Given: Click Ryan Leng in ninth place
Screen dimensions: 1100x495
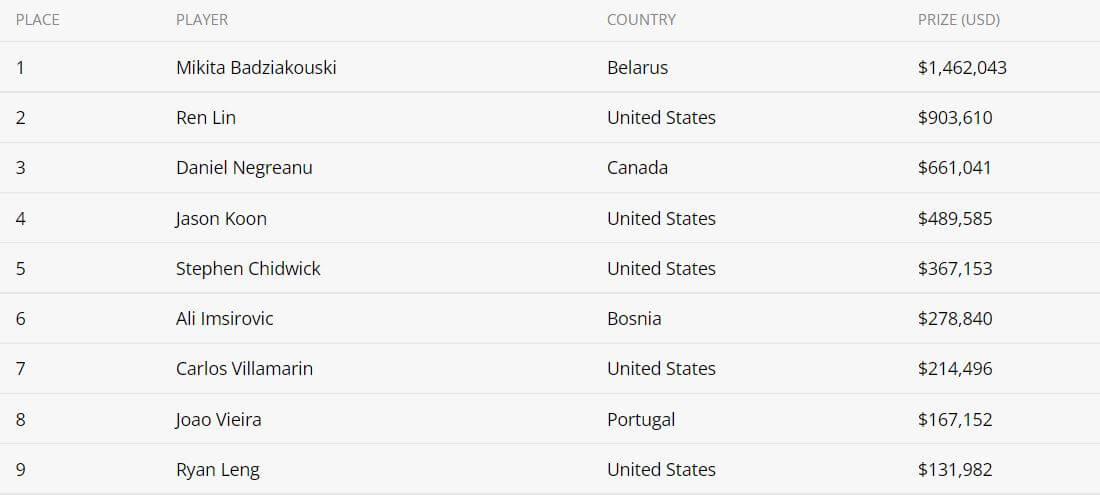Looking at the screenshot, I should tap(217, 469).
